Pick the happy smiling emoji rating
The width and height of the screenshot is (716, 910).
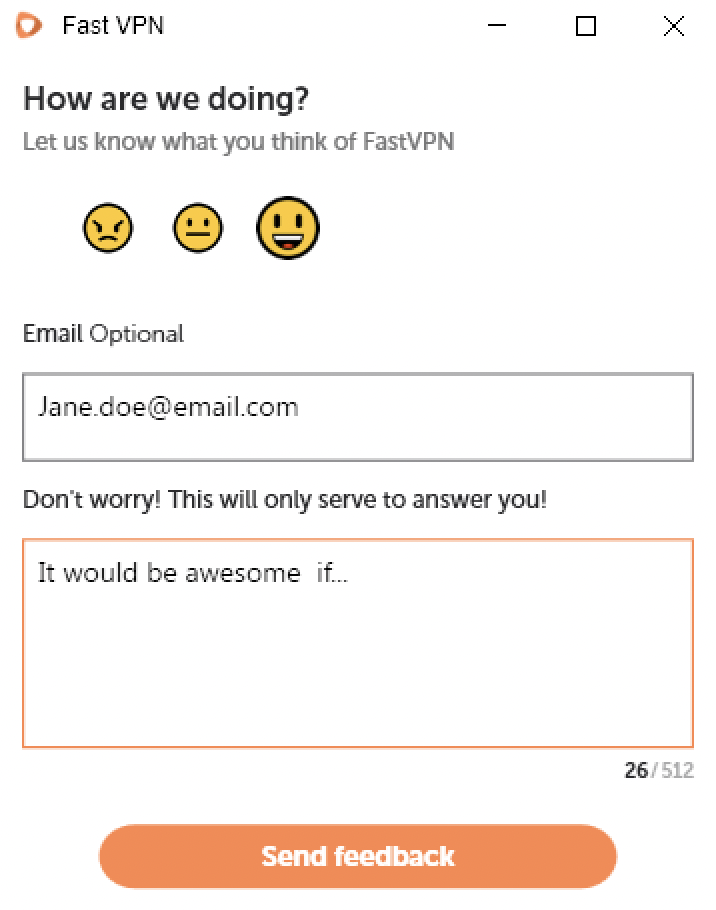coord(288,228)
